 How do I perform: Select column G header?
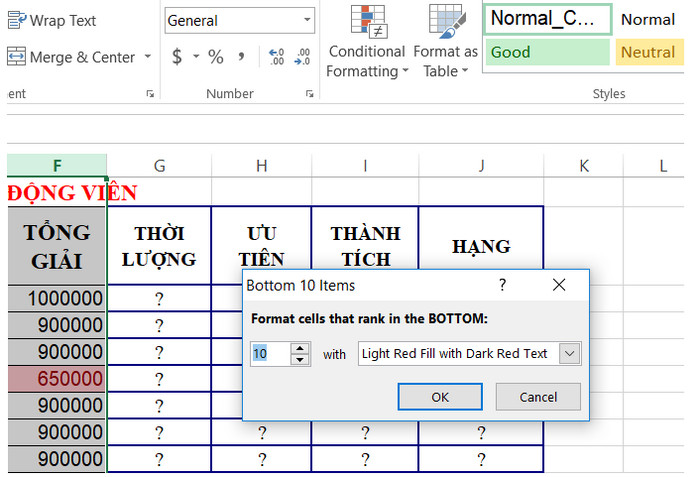point(159,166)
